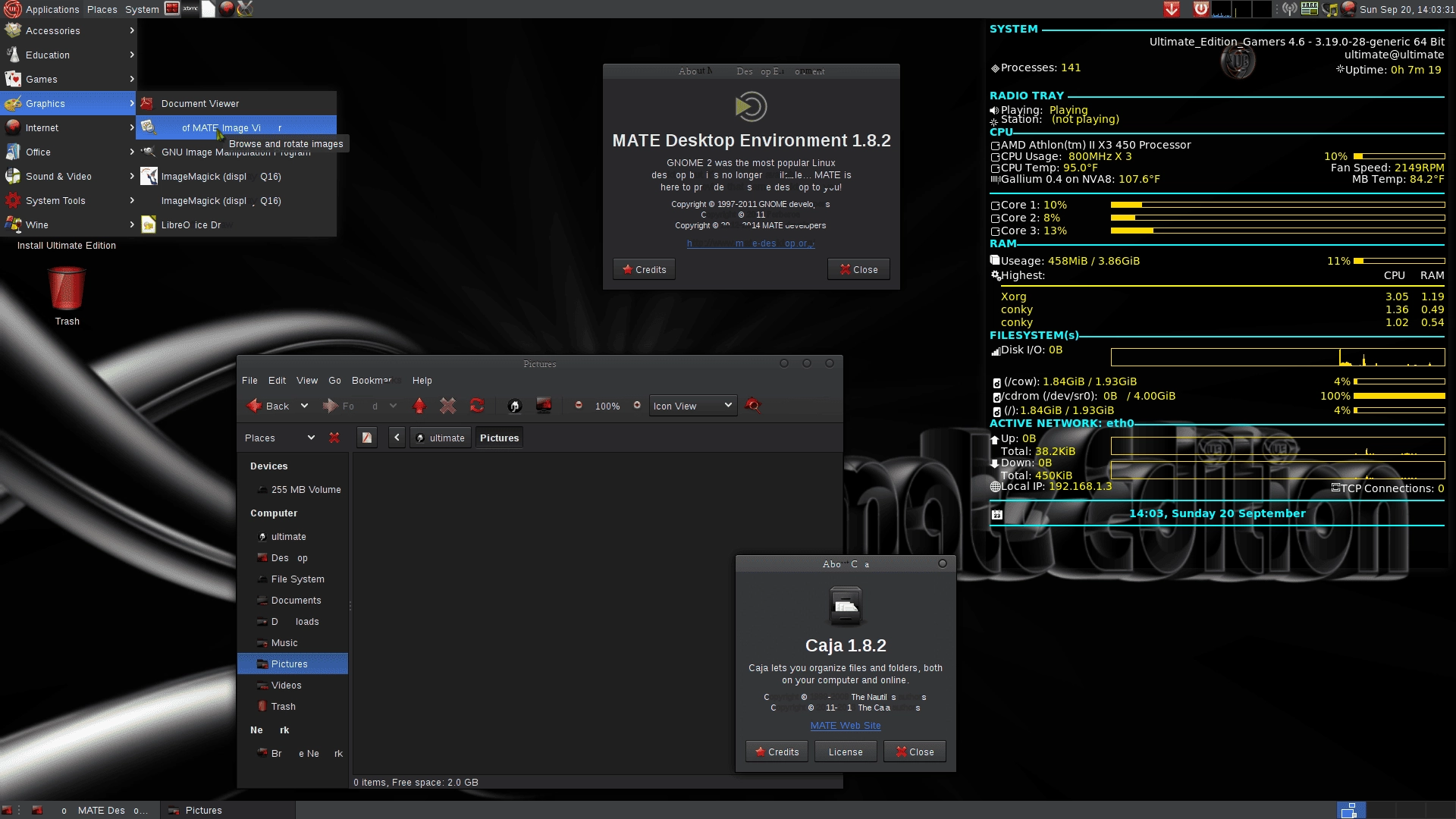Expand the Office submenu
Image resolution: width=1456 pixels, height=819 pixels.
point(68,152)
